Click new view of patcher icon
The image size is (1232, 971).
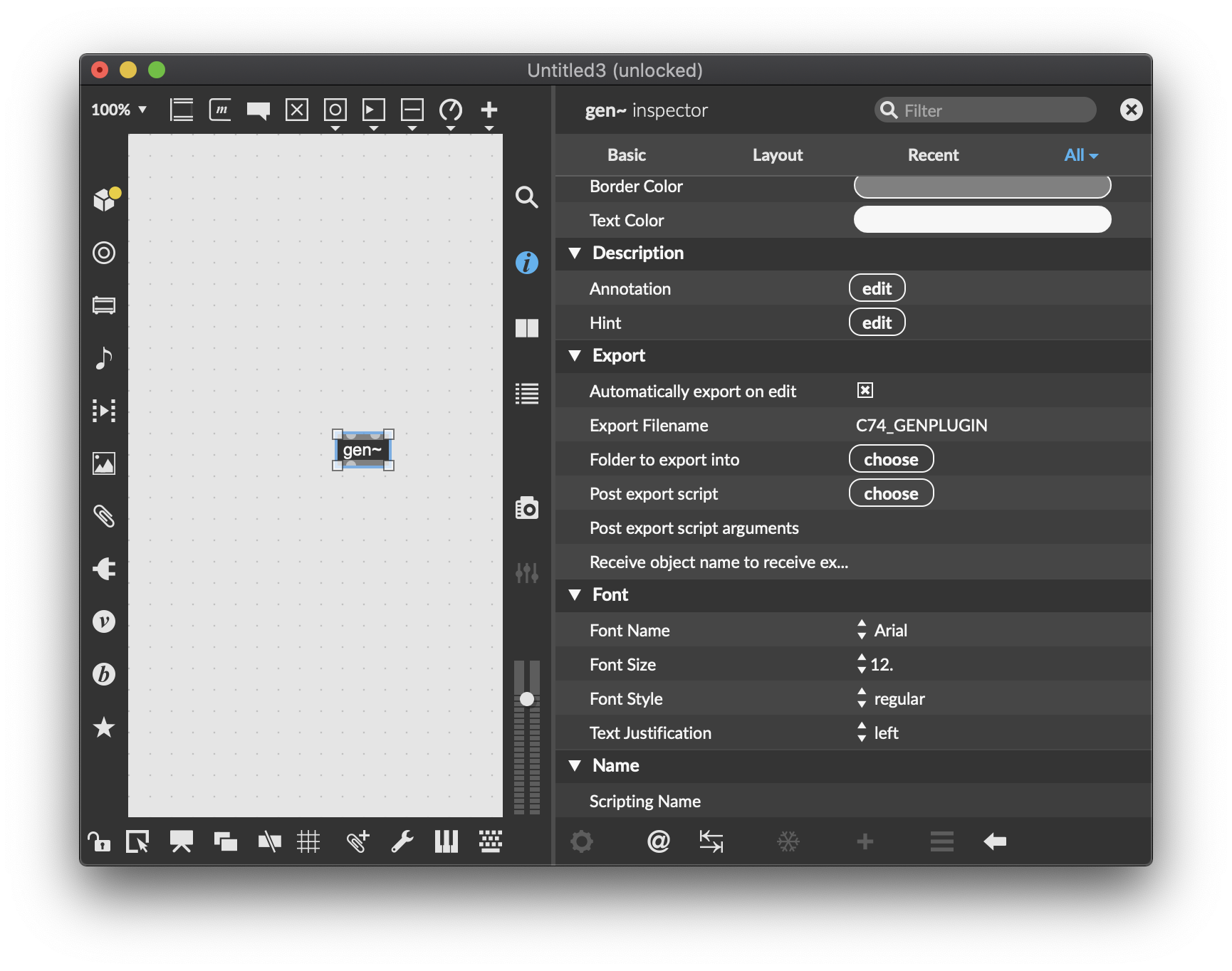click(x=137, y=841)
